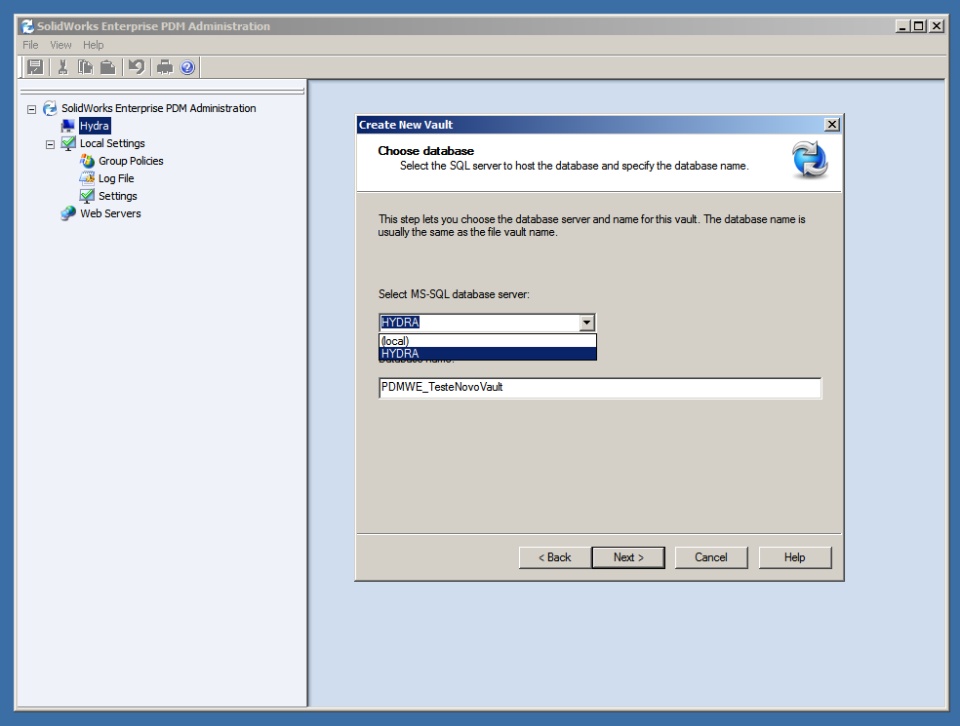960x726 pixels.
Task: Click the Local Settings checkmark icon
Action: (69, 144)
